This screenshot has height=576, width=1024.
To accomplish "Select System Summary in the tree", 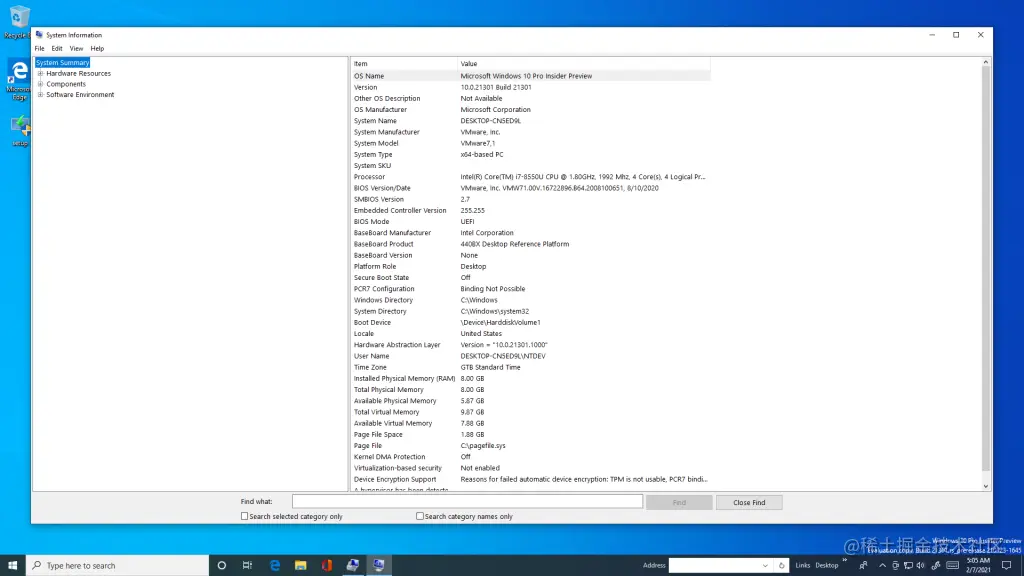I will coord(63,63).
